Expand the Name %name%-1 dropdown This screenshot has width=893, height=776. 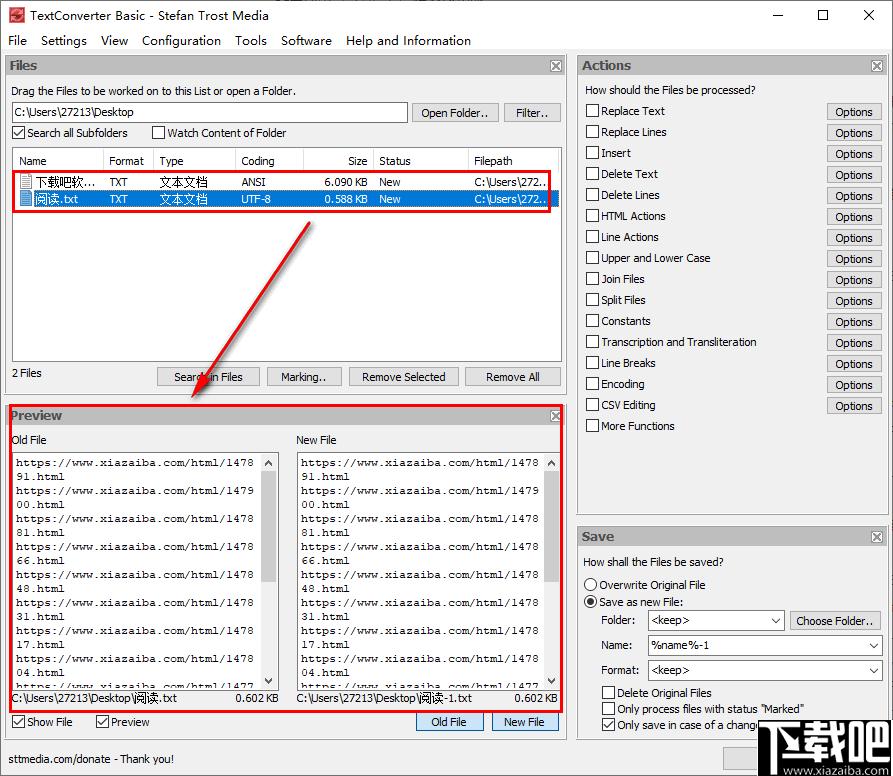[x=874, y=646]
